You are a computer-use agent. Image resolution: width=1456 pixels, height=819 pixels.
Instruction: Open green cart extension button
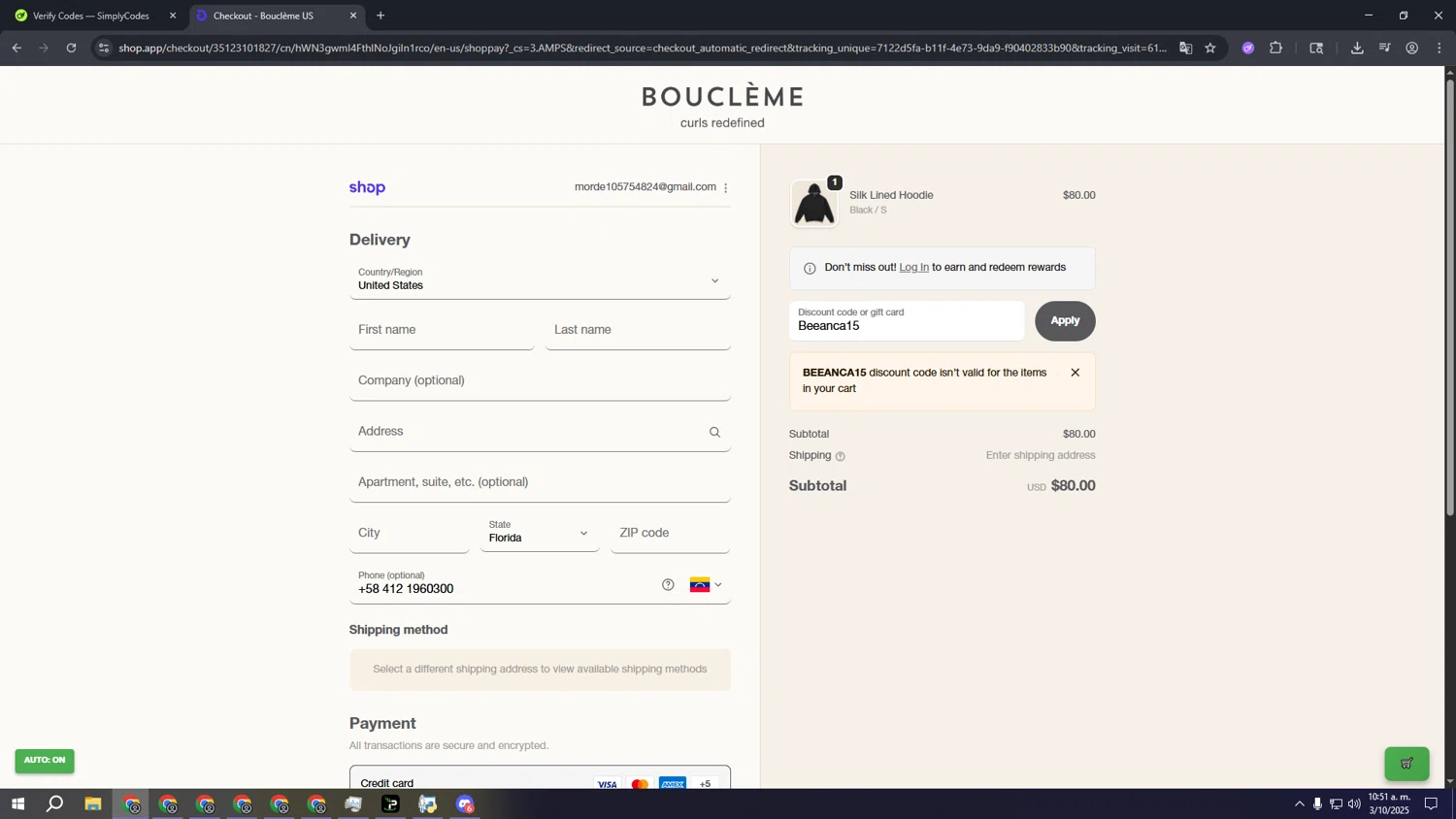tap(1406, 764)
